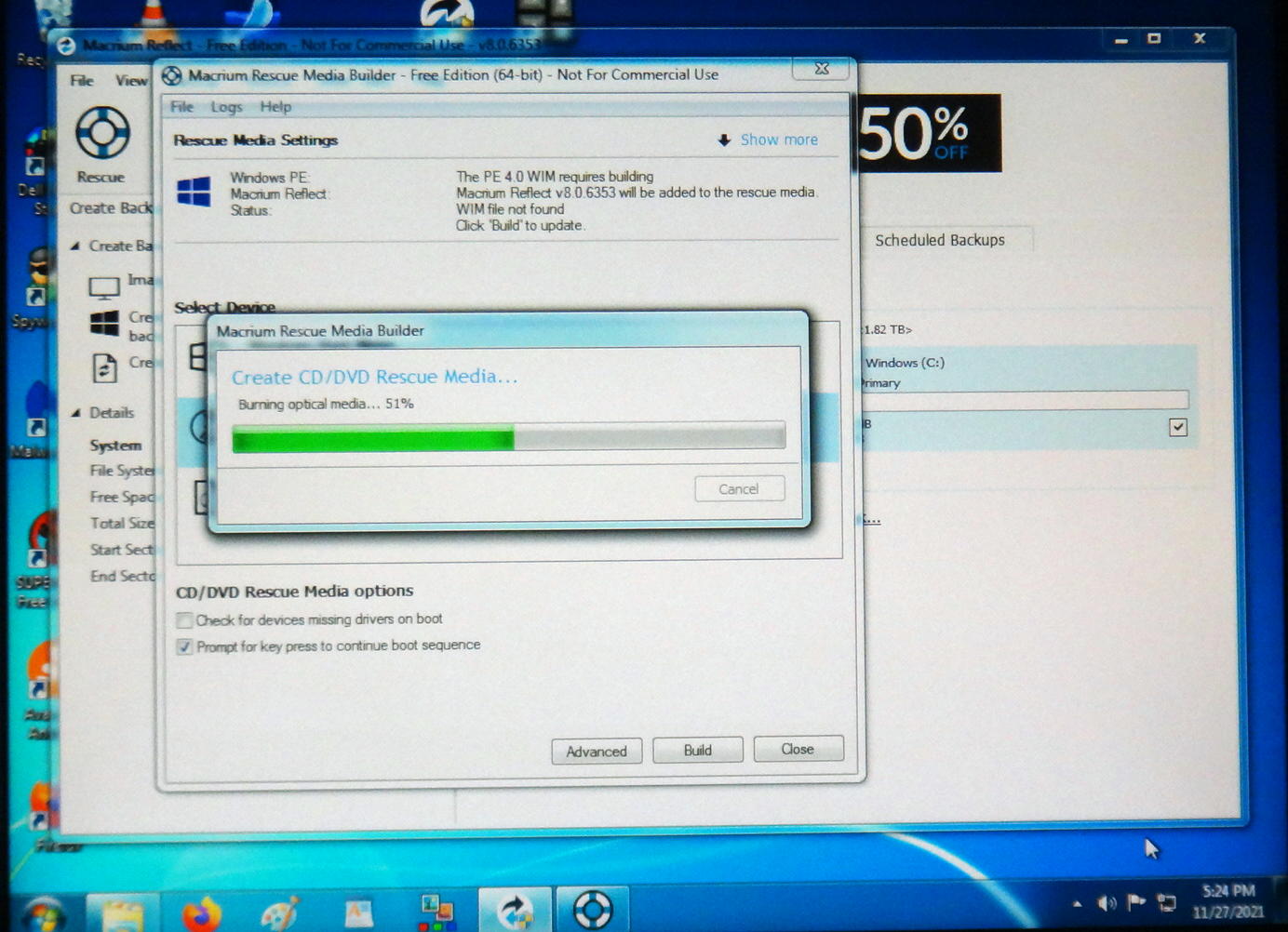Switch to the Scheduled Backups tab
Image resolution: width=1288 pixels, height=932 pixels.
[940, 240]
